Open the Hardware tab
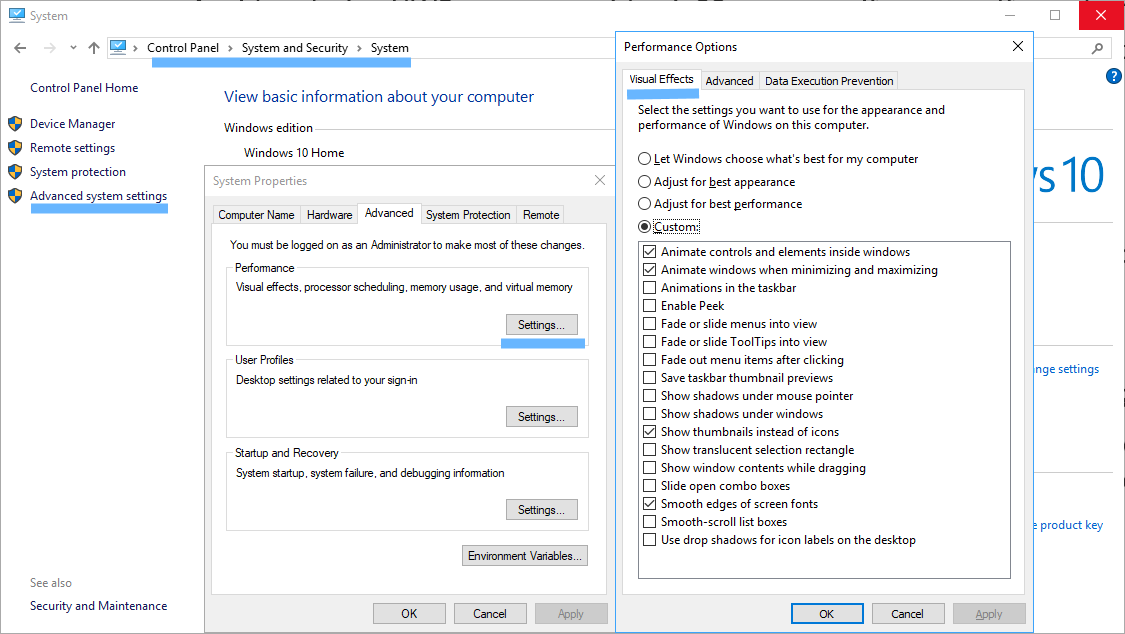This screenshot has width=1125, height=634. (329, 214)
